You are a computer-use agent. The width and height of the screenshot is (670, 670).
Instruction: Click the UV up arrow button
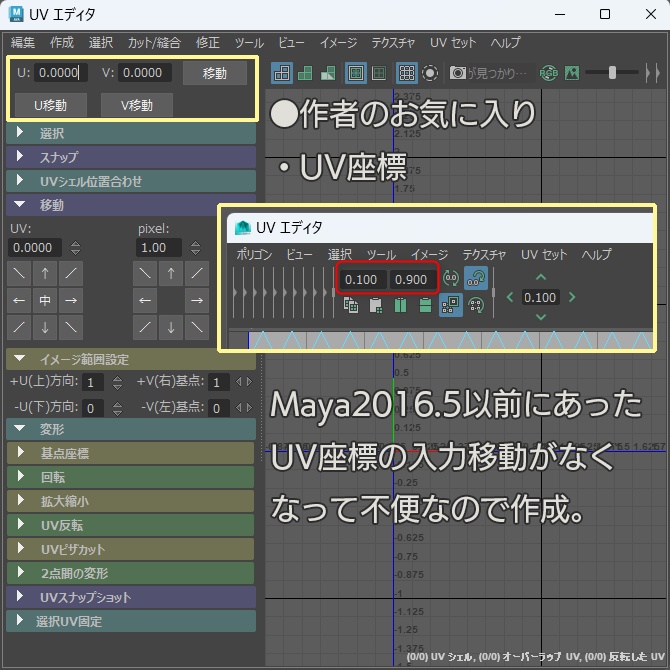(x=45, y=273)
